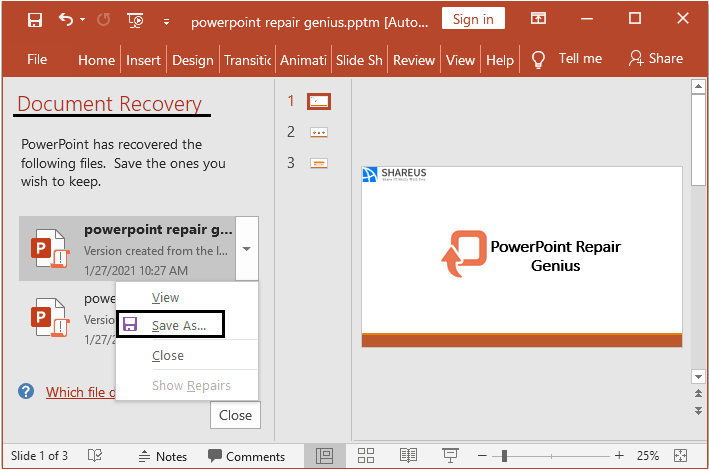Click zoom out minus button
709x470 pixels.
point(482,456)
